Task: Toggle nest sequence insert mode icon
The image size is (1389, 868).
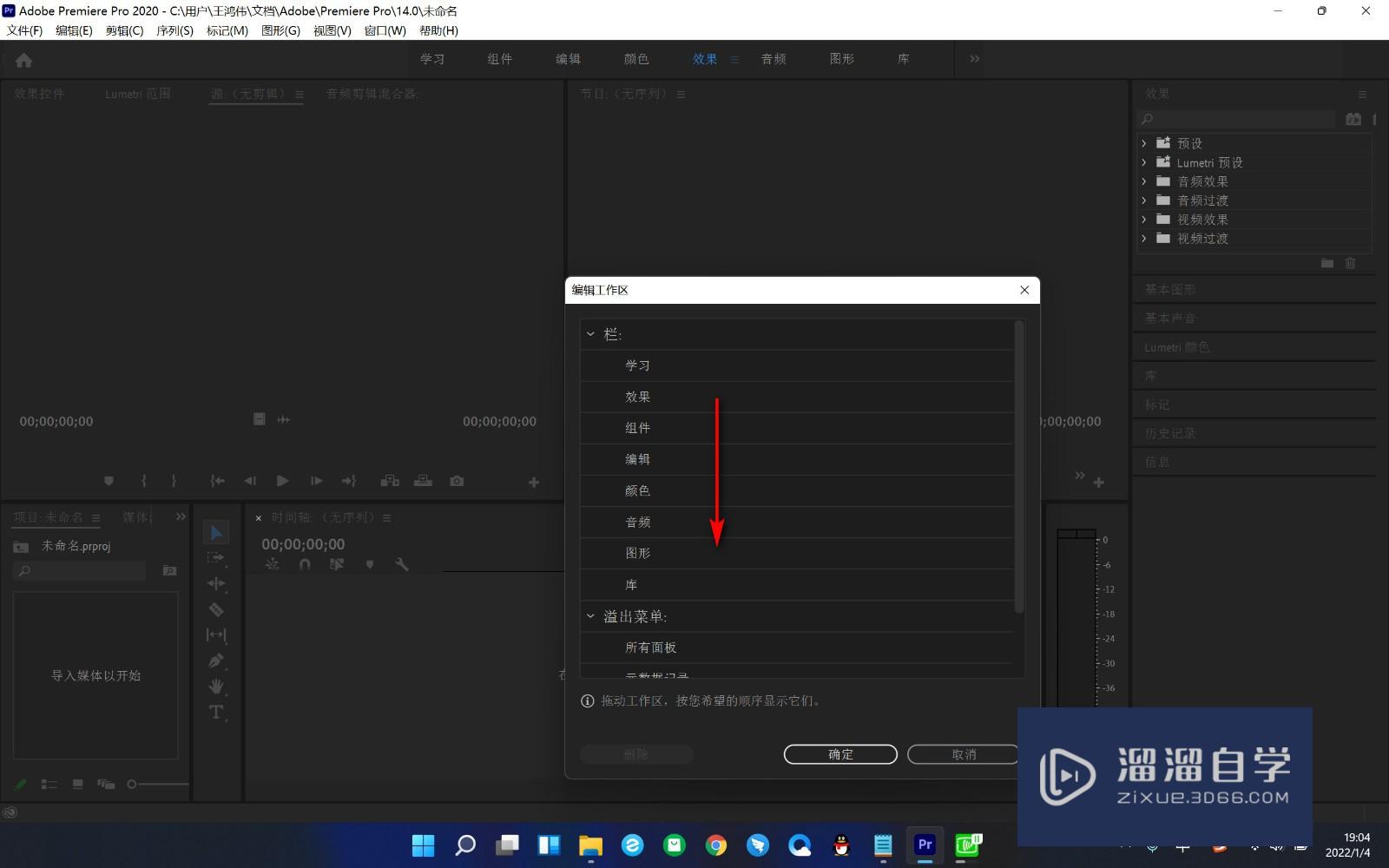Action: [272, 564]
